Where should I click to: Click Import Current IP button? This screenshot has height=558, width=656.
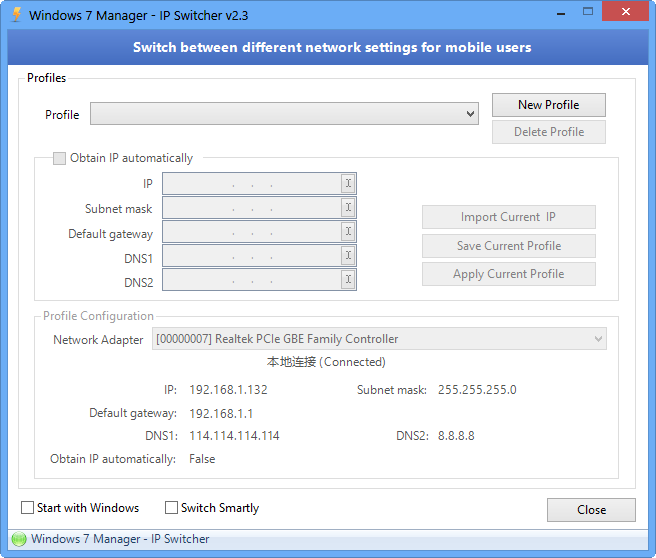point(508,217)
